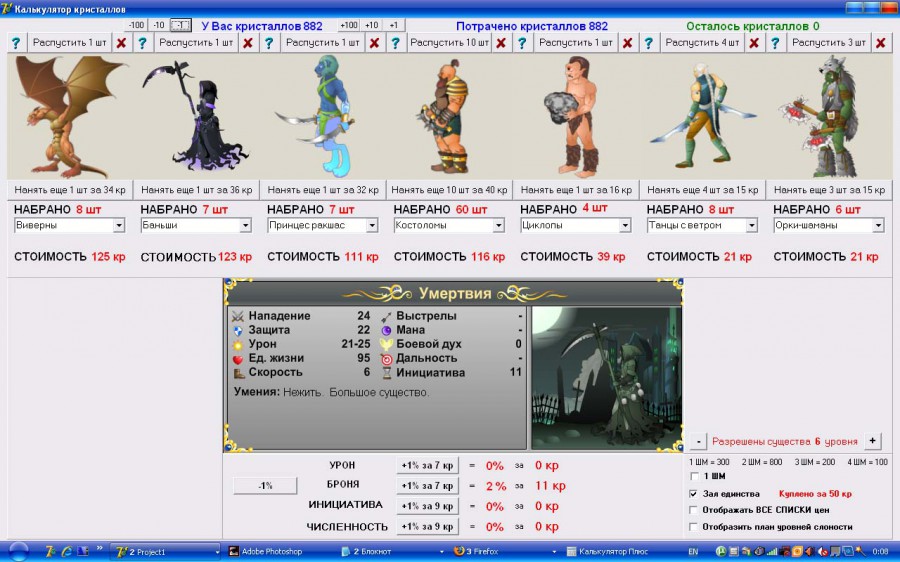Screen dimensions: 900x562
Task: Click the Мана purple orb icon
Action: (386, 330)
